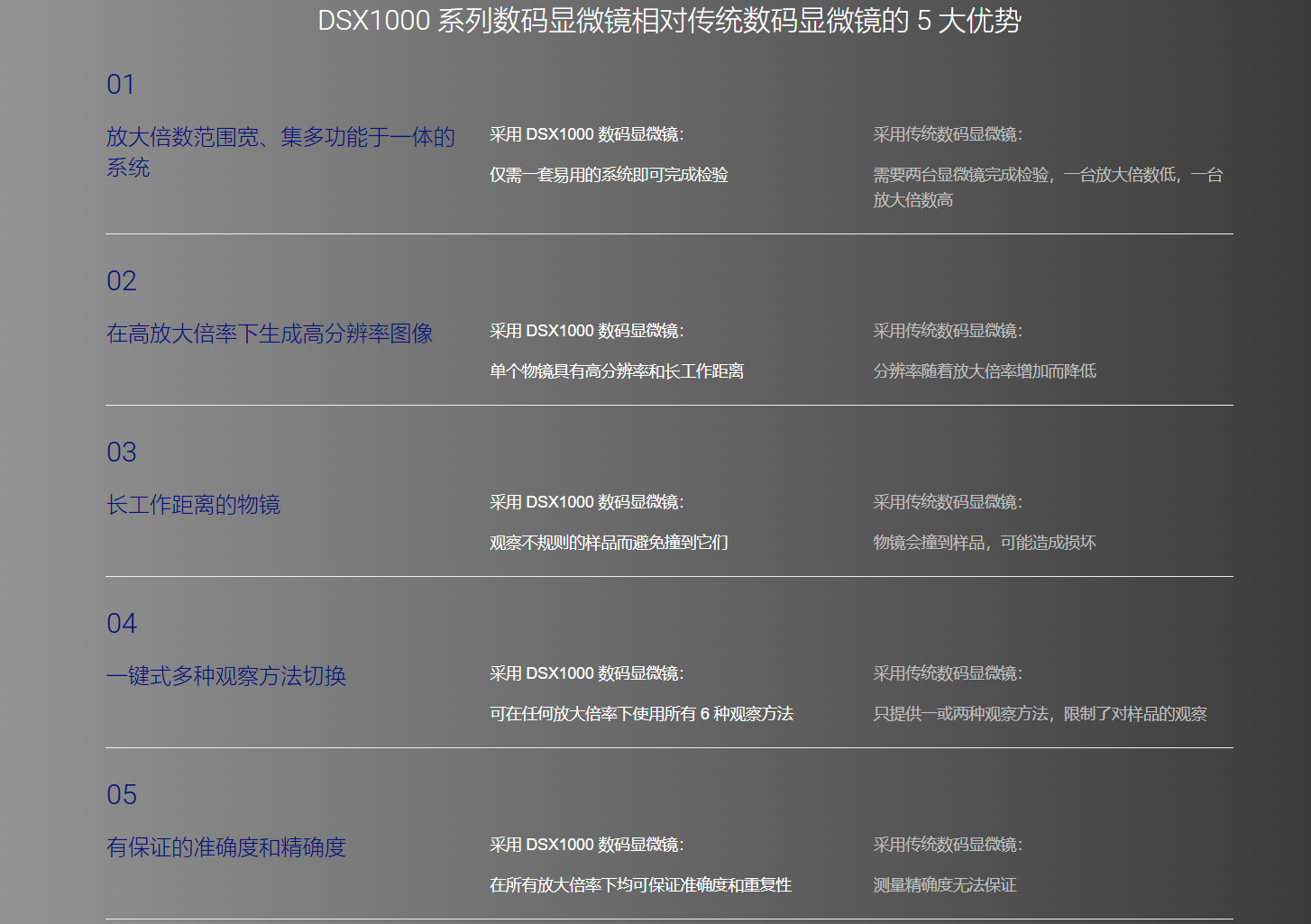Click heading '长工作距离的物镜'
The image size is (1311, 924).
(x=193, y=505)
